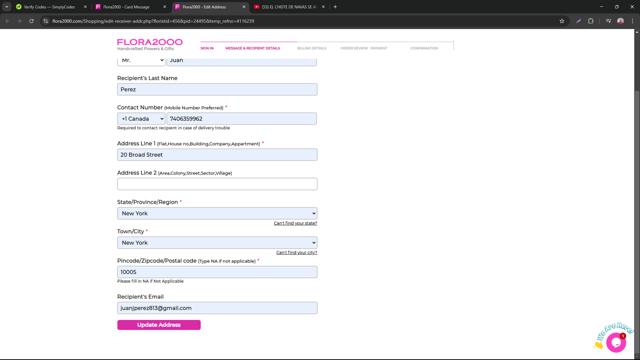
Task: Click "Can't find your city?" link
Action: point(296,253)
